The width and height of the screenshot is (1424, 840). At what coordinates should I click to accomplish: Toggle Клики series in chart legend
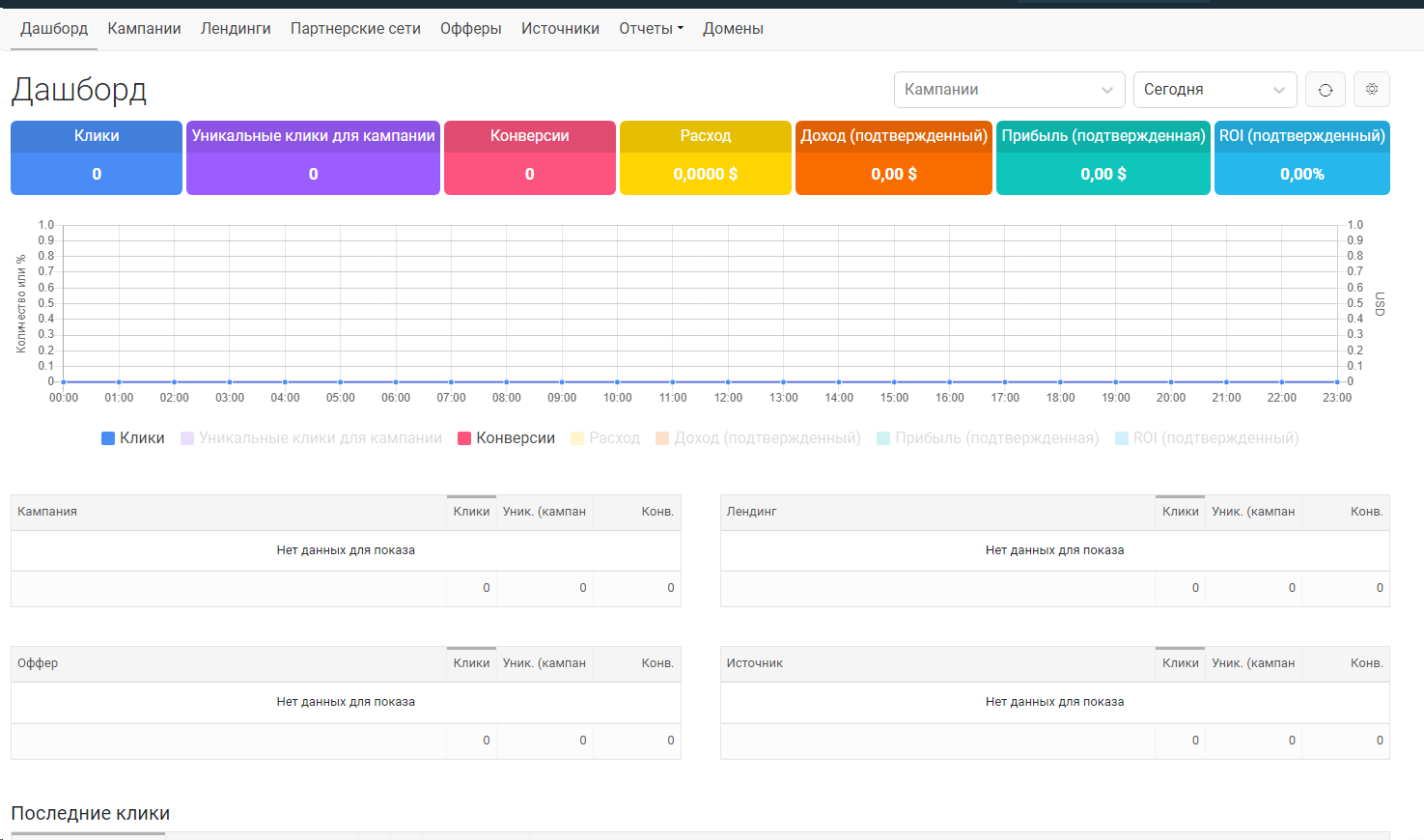click(133, 438)
